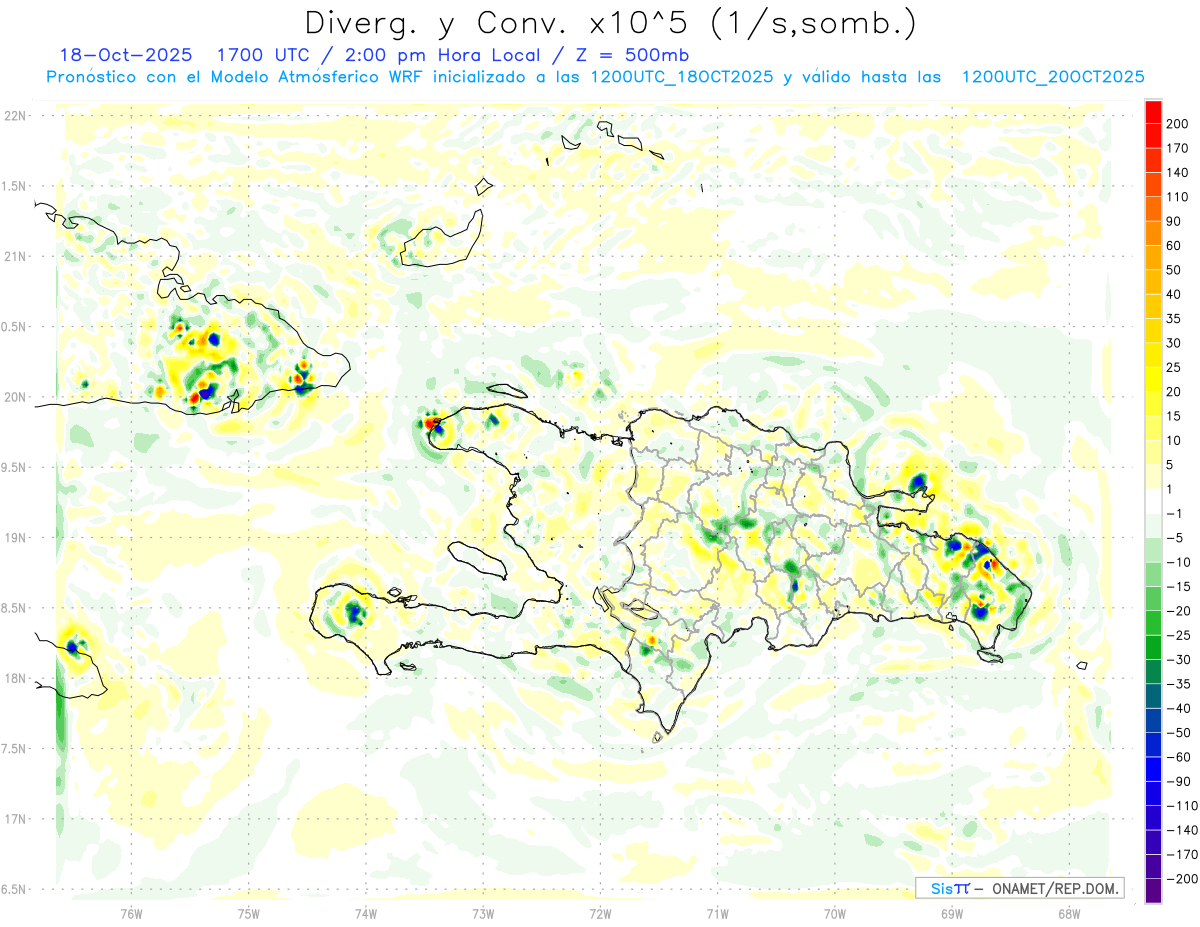Click the WRF model forecast description line
The height and width of the screenshot is (927, 1200).
[x=595, y=77]
